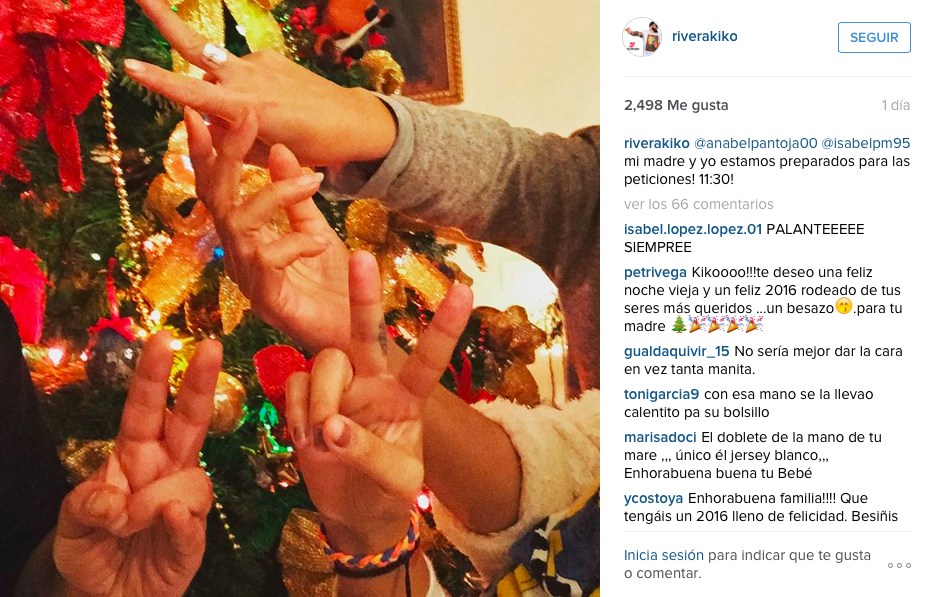The image size is (931, 597).
Task: Open isabel.lopez.lopez.01 commenter profile
Action: [x=693, y=229]
